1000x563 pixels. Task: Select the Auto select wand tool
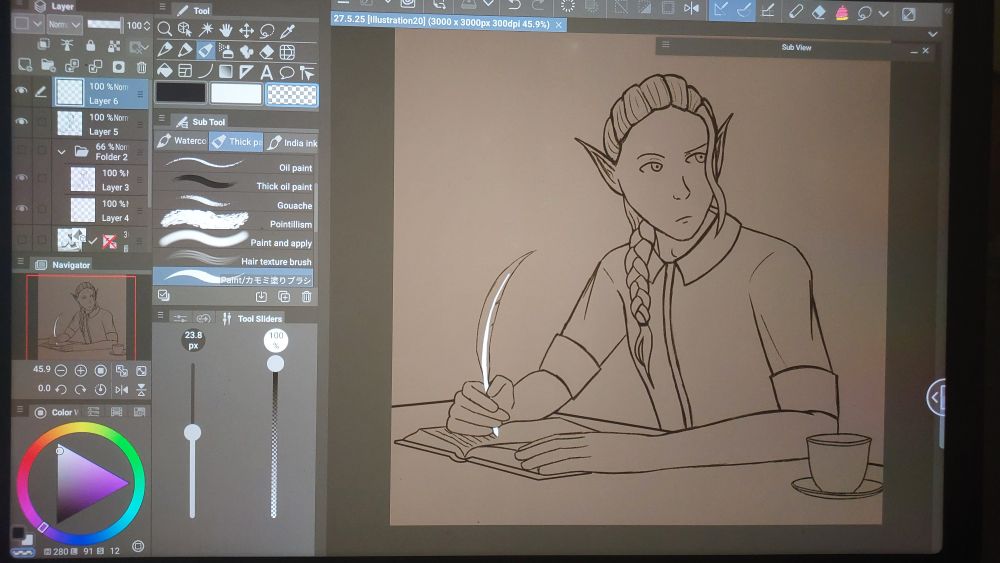pyautogui.click(x=206, y=29)
